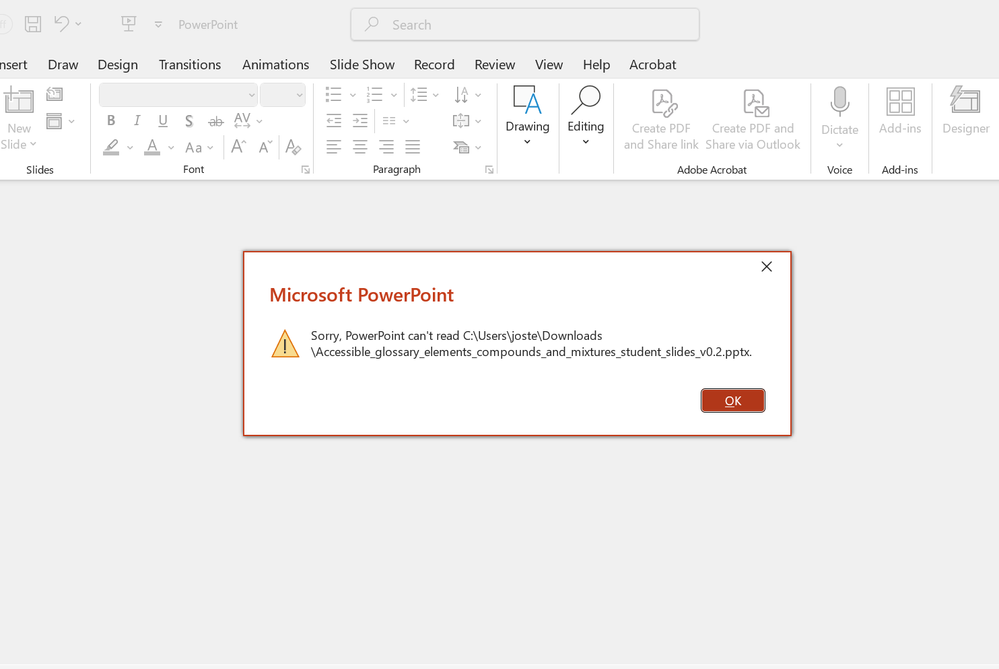Open Customize Quick Access Toolbar dropdown
The image size is (999, 669).
[158, 24]
